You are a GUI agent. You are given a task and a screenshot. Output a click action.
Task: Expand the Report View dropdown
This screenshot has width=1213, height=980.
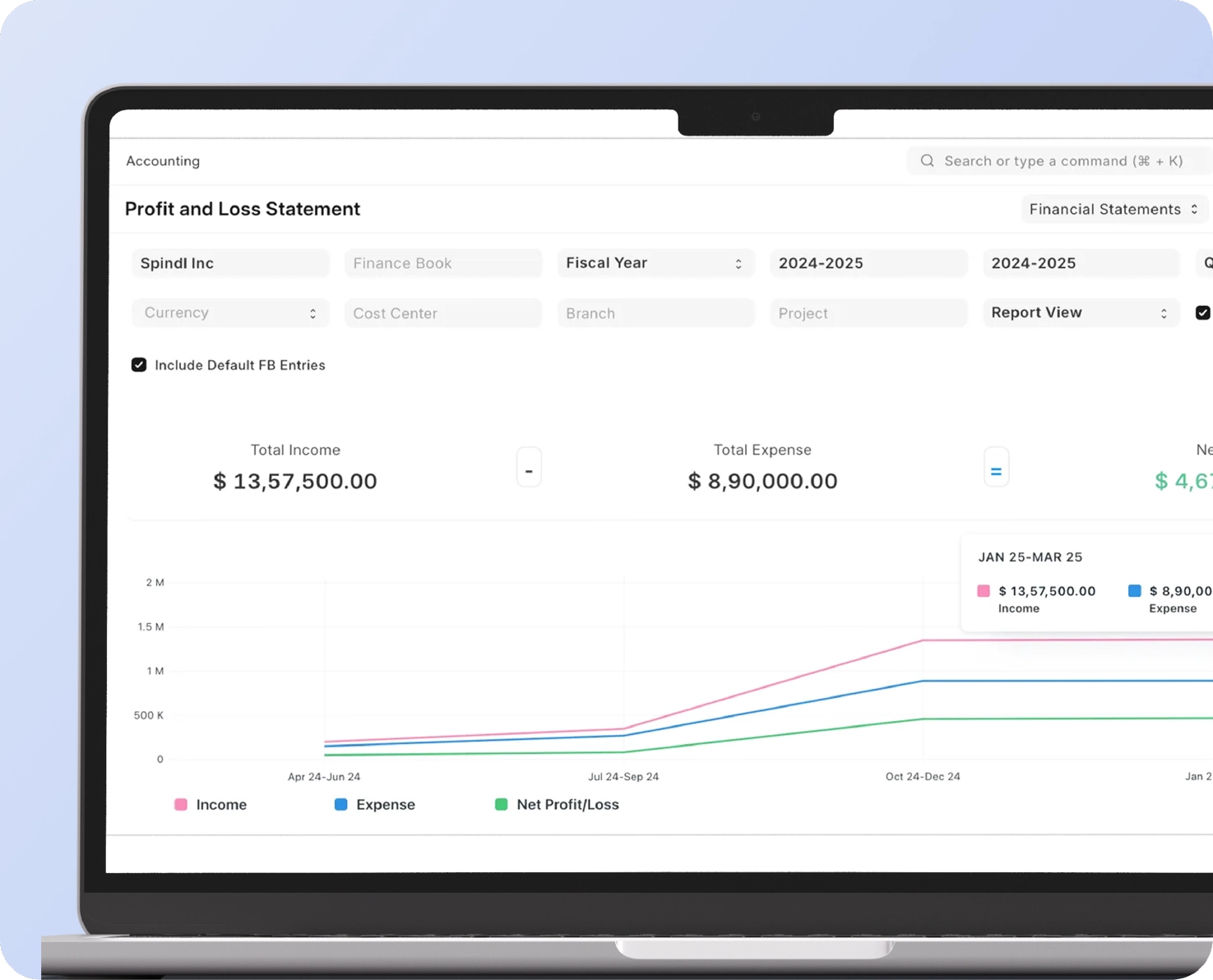tap(1081, 312)
